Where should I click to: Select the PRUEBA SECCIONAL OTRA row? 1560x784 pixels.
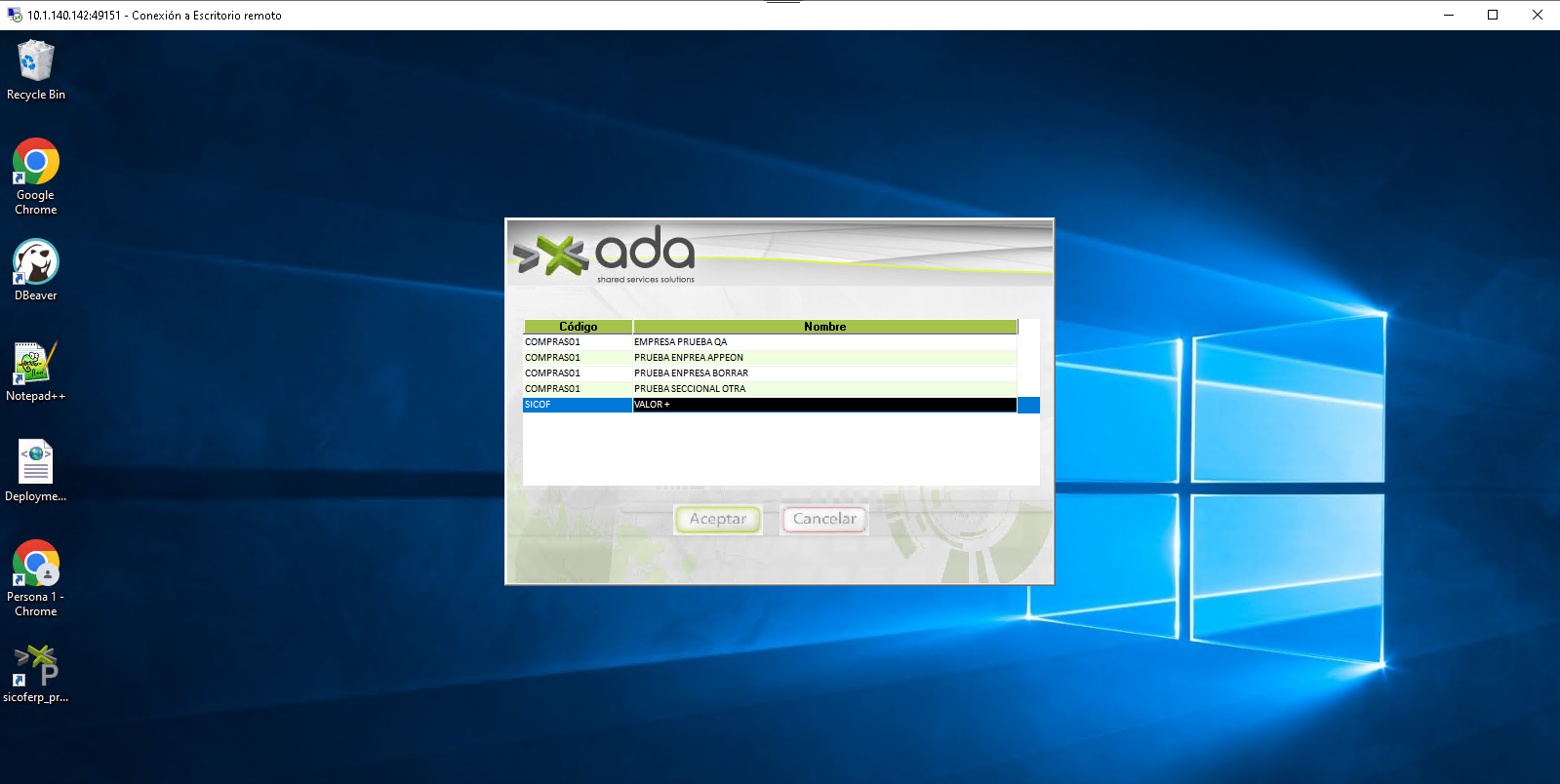[x=689, y=389]
